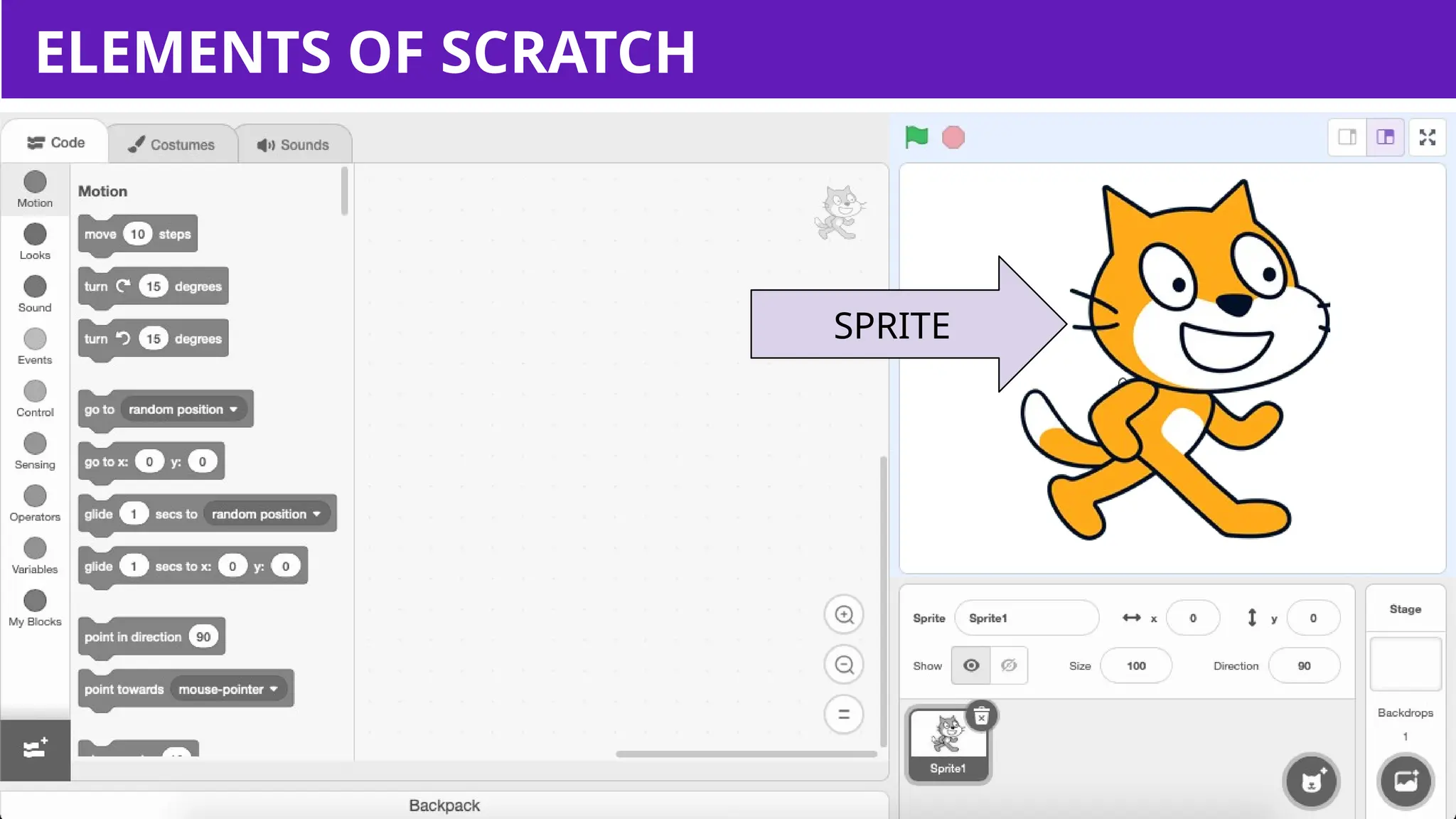Click the sprite Size field
Image resolution: width=1456 pixels, height=819 pixels.
click(x=1136, y=665)
